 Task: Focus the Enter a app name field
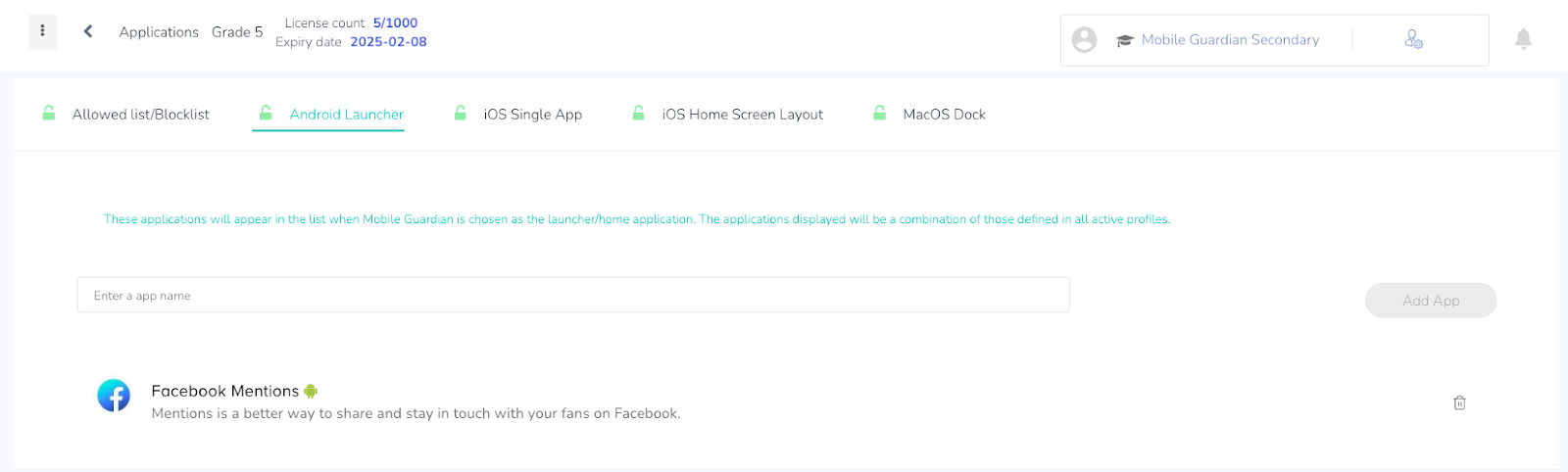point(573,296)
